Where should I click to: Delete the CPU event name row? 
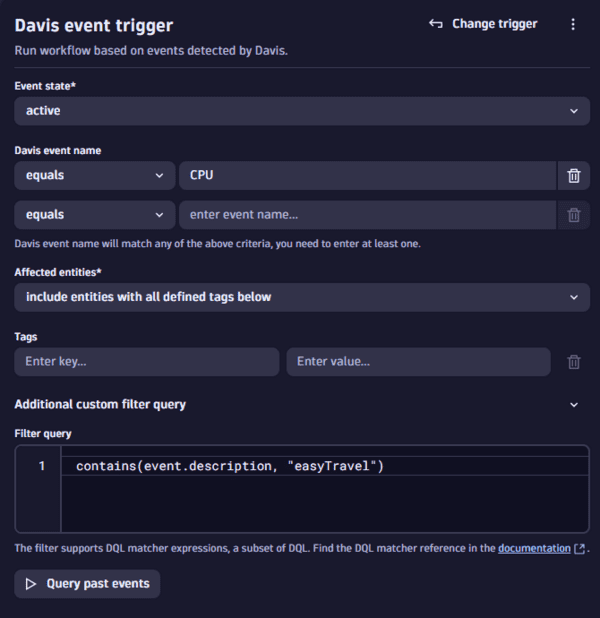coord(574,176)
